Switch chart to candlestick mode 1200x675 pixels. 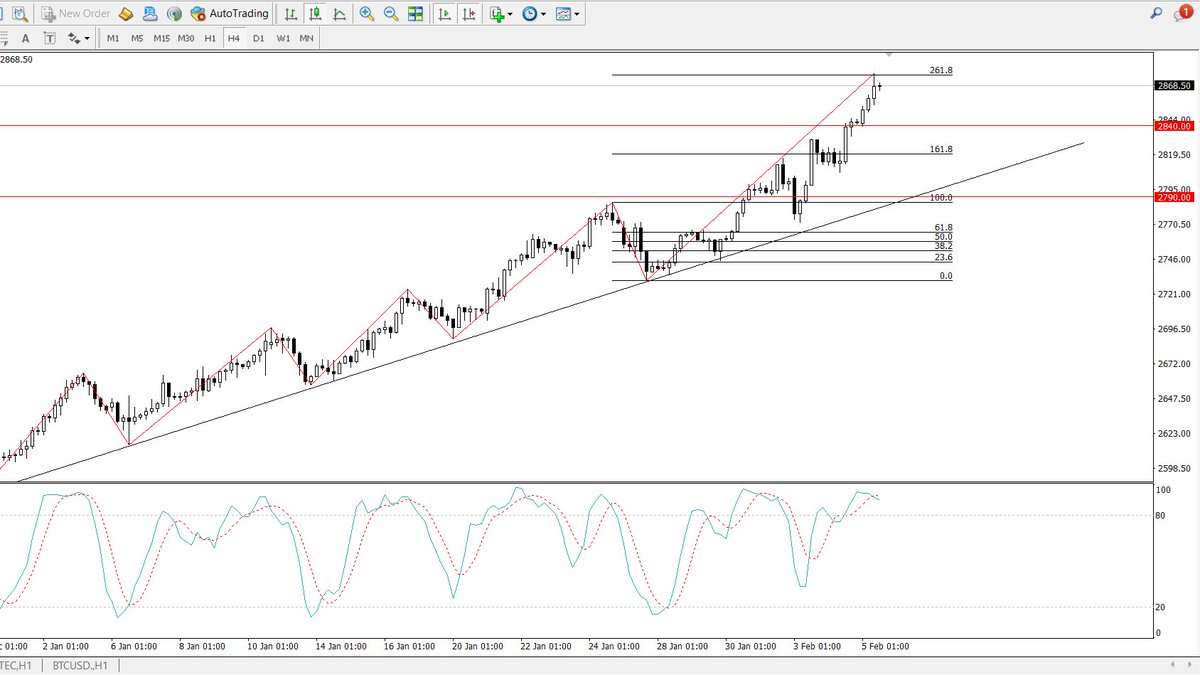(x=315, y=14)
